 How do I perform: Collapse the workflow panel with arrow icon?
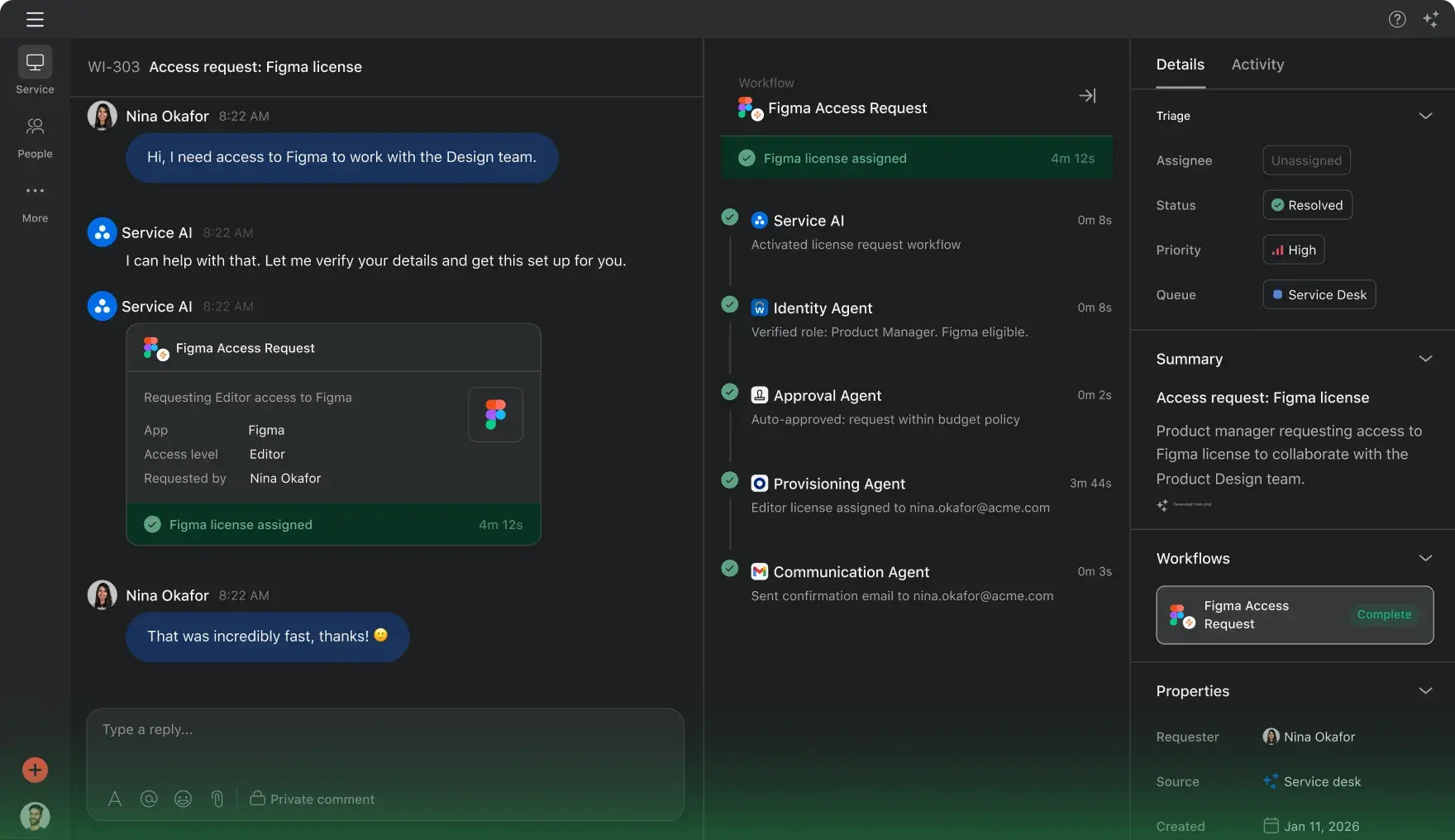[x=1087, y=96]
